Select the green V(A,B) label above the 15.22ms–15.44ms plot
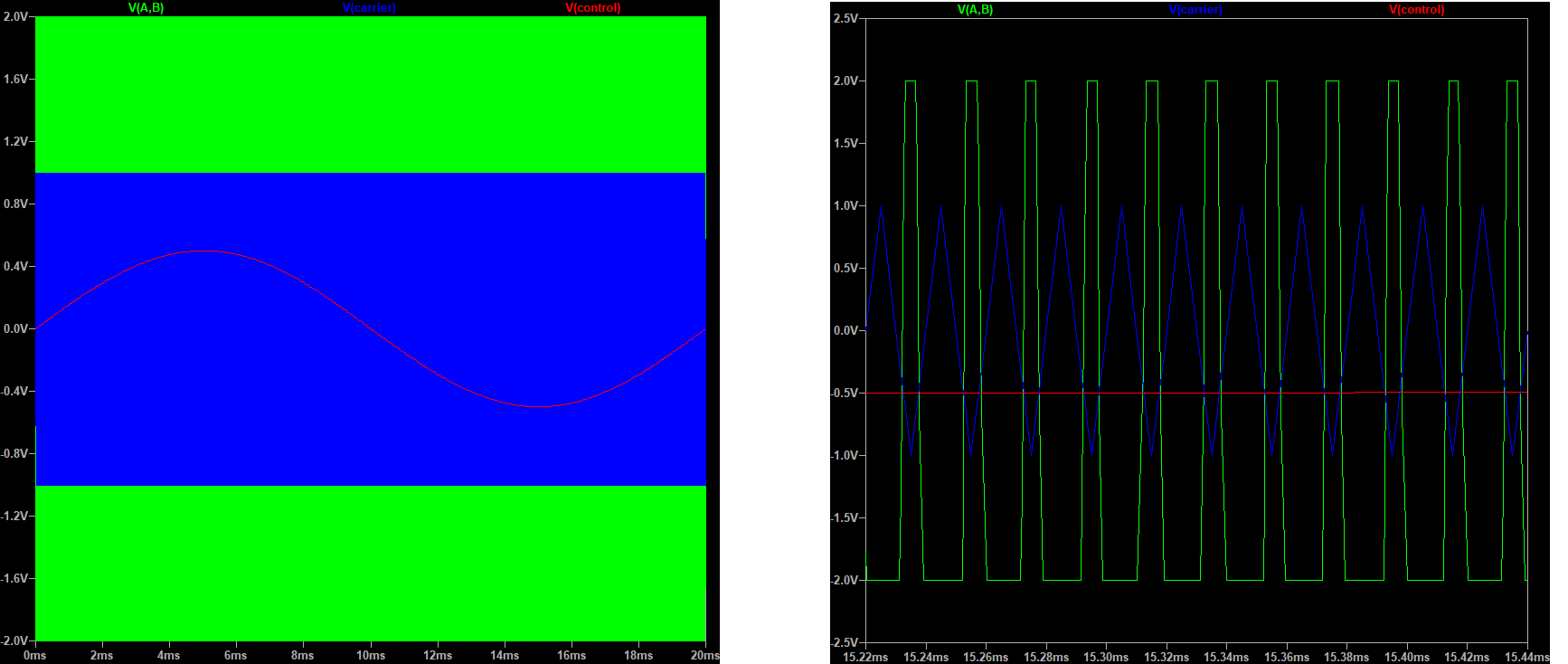The image size is (1568, 664). pos(975,10)
